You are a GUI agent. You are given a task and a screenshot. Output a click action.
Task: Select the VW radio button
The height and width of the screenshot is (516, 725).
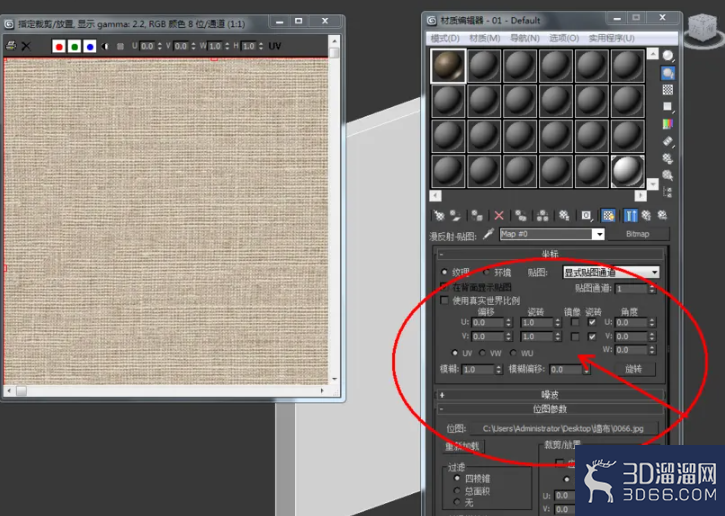482,353
